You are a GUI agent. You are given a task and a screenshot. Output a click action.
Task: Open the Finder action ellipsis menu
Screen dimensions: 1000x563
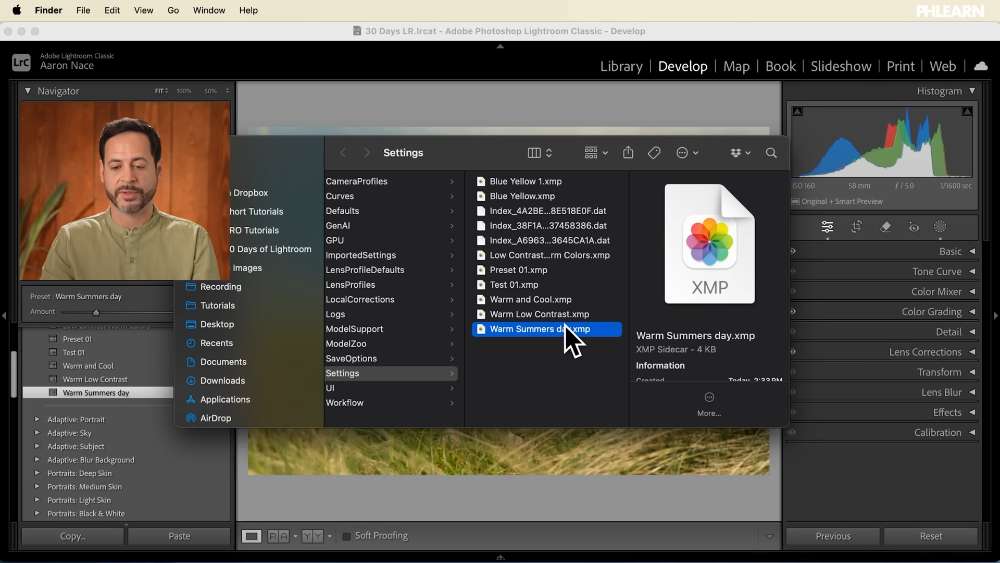(x=687, y=153)
